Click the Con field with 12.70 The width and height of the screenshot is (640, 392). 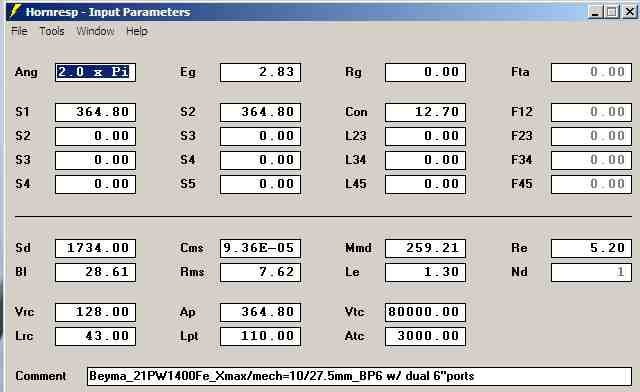pos(425,112)
